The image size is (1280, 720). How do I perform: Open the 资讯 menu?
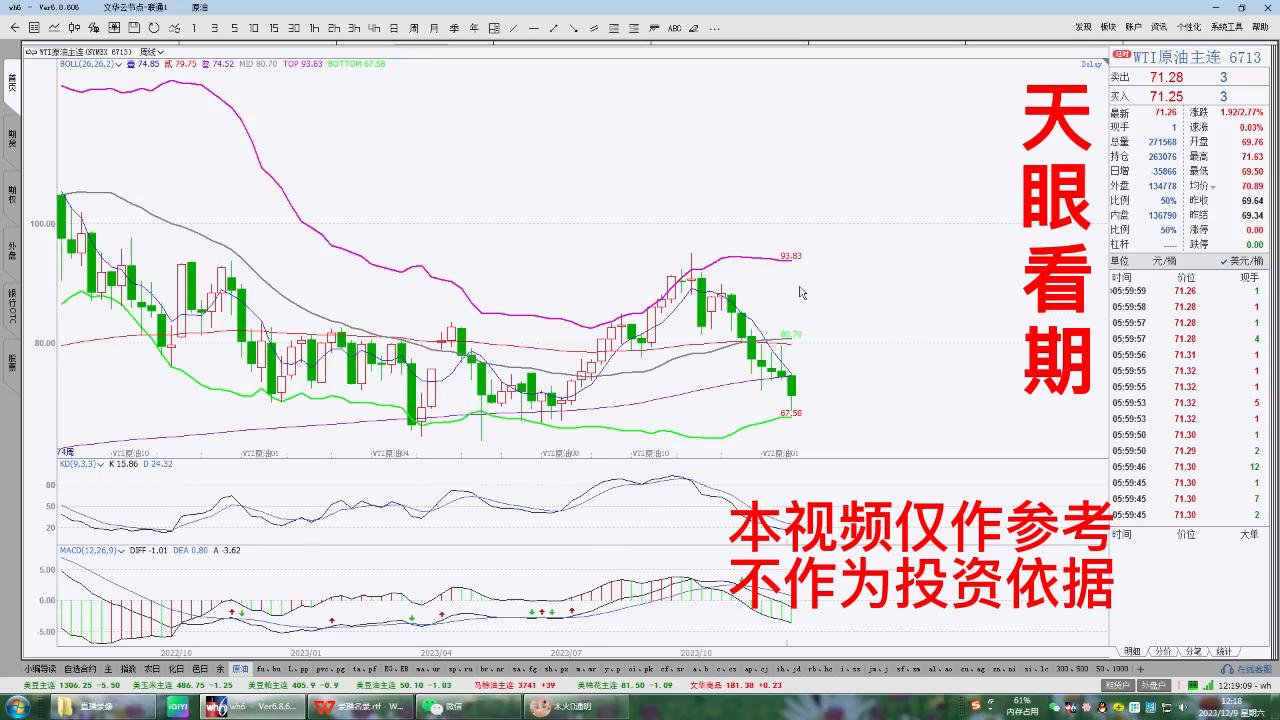point(1158,28)
